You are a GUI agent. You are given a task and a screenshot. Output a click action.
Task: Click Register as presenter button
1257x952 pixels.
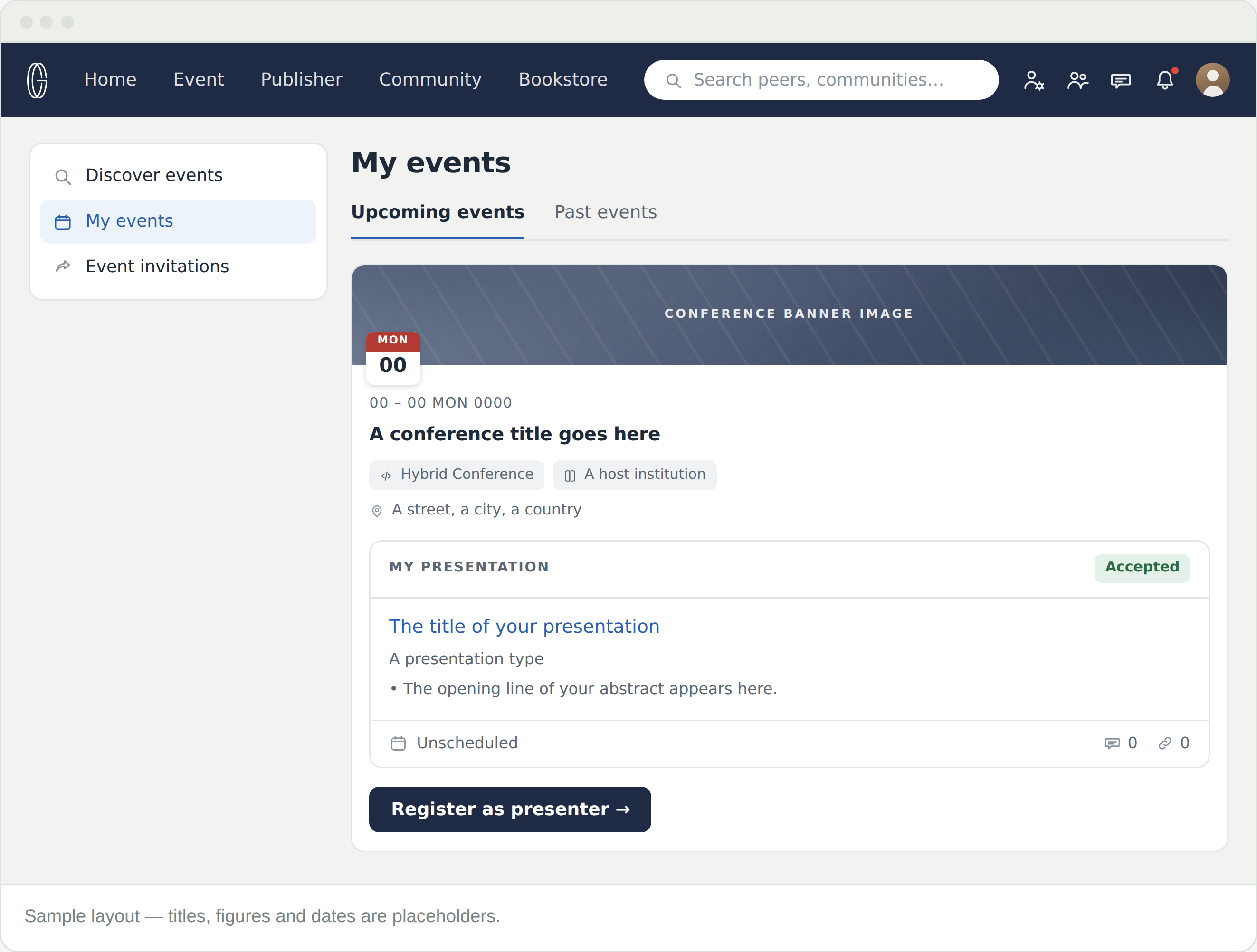pos(510,809)
